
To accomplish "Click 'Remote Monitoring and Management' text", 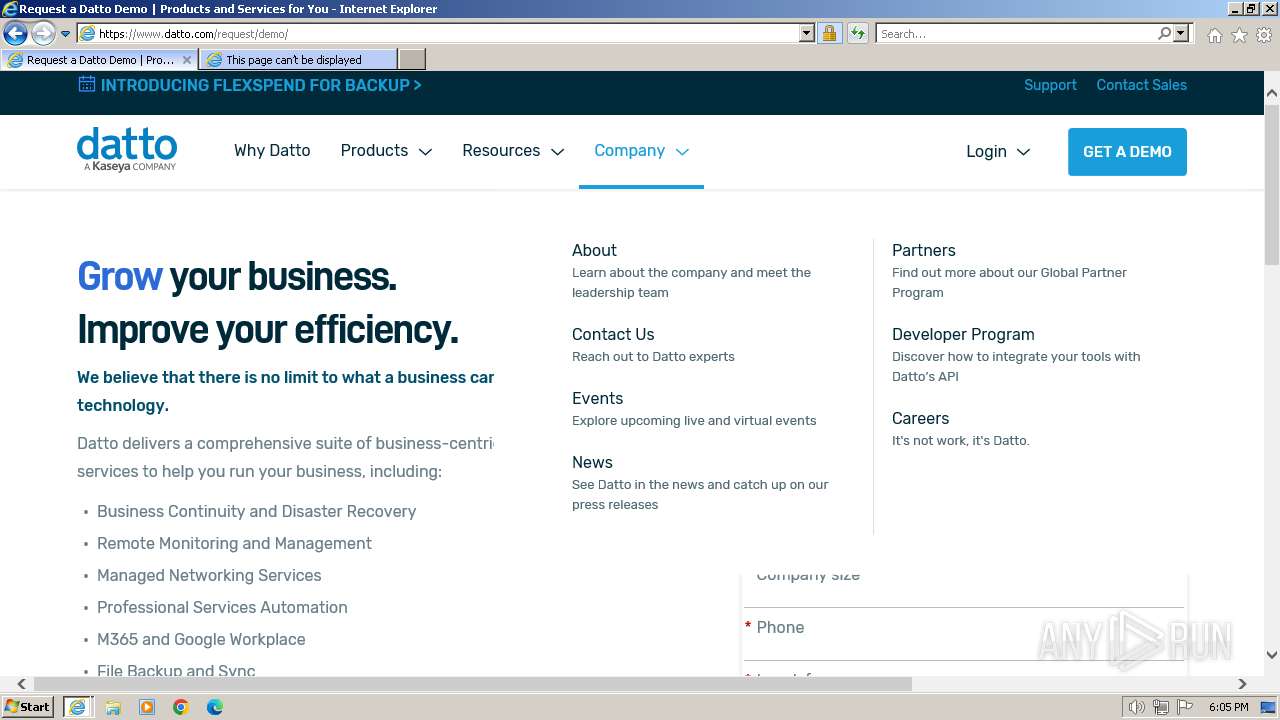I will (x=234, y=543).
